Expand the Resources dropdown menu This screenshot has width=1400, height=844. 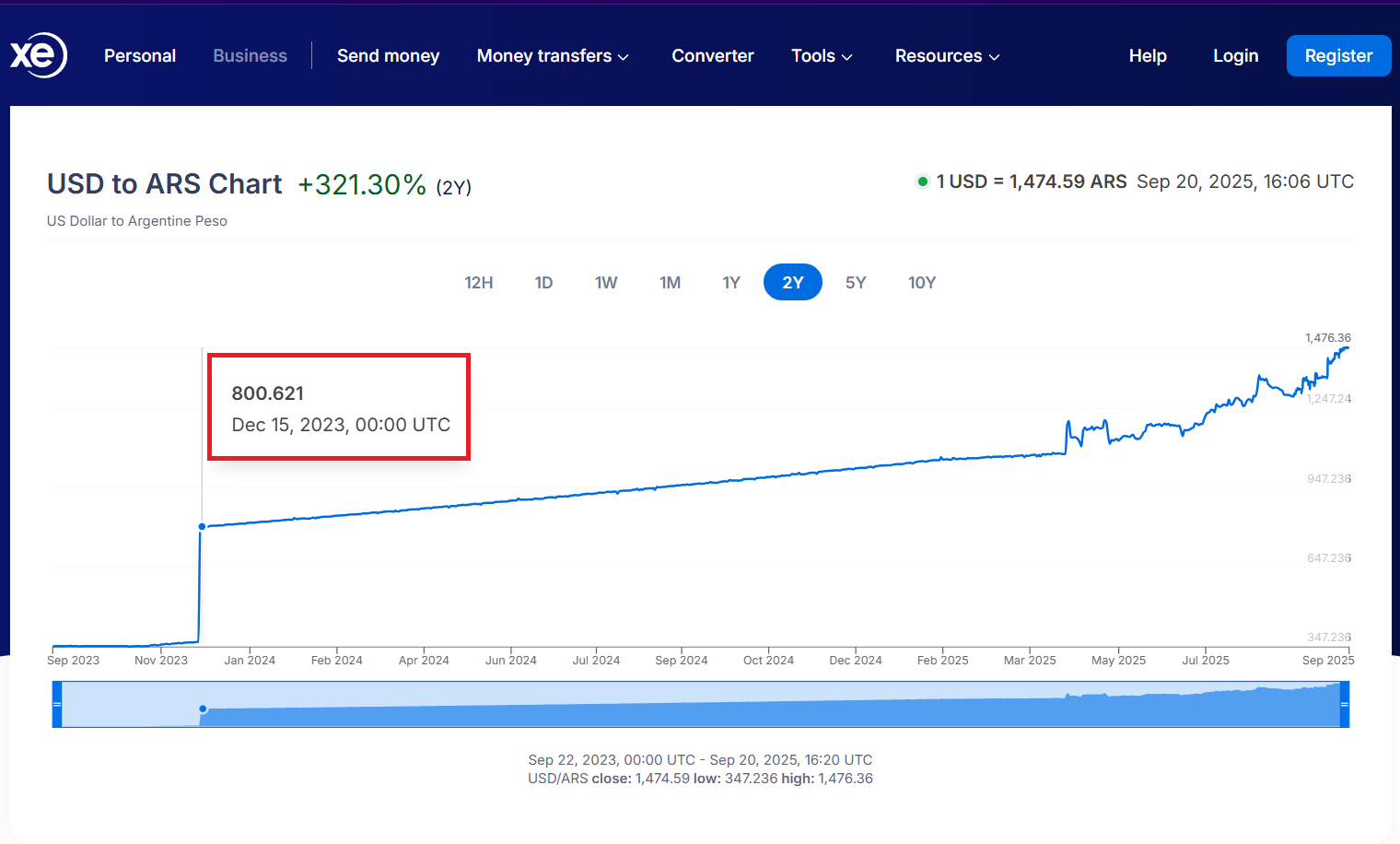[947, 56]
